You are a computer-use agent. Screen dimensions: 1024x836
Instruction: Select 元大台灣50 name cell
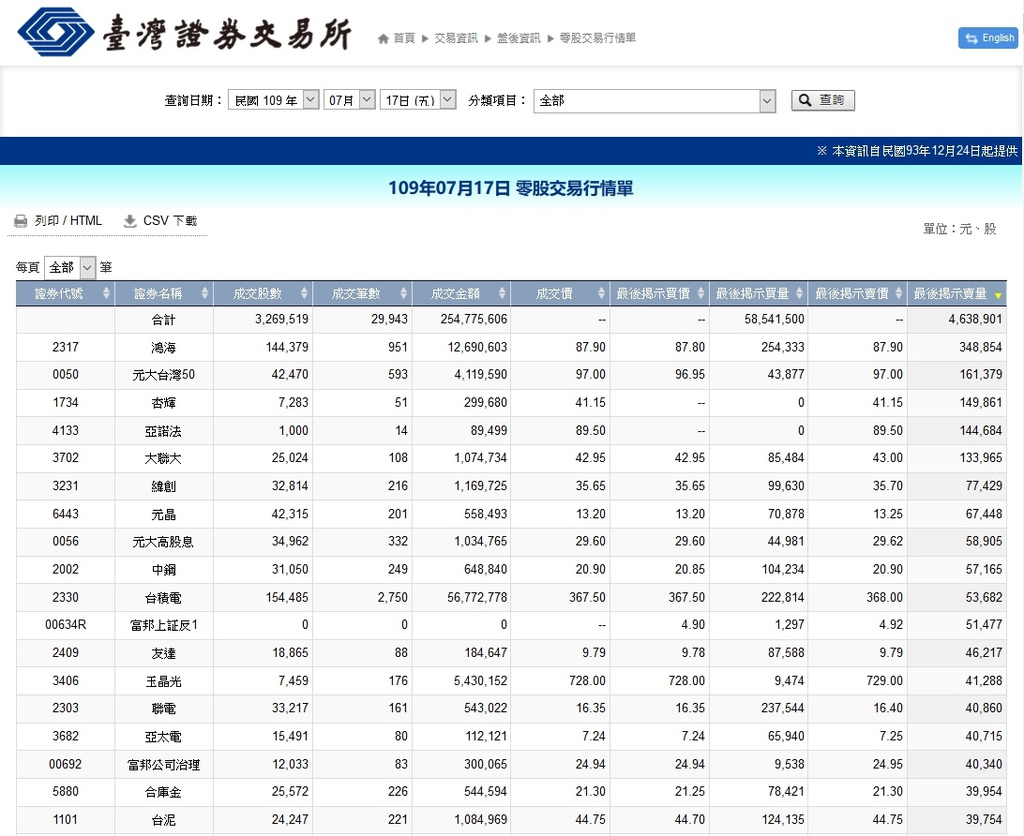(164, 375)
